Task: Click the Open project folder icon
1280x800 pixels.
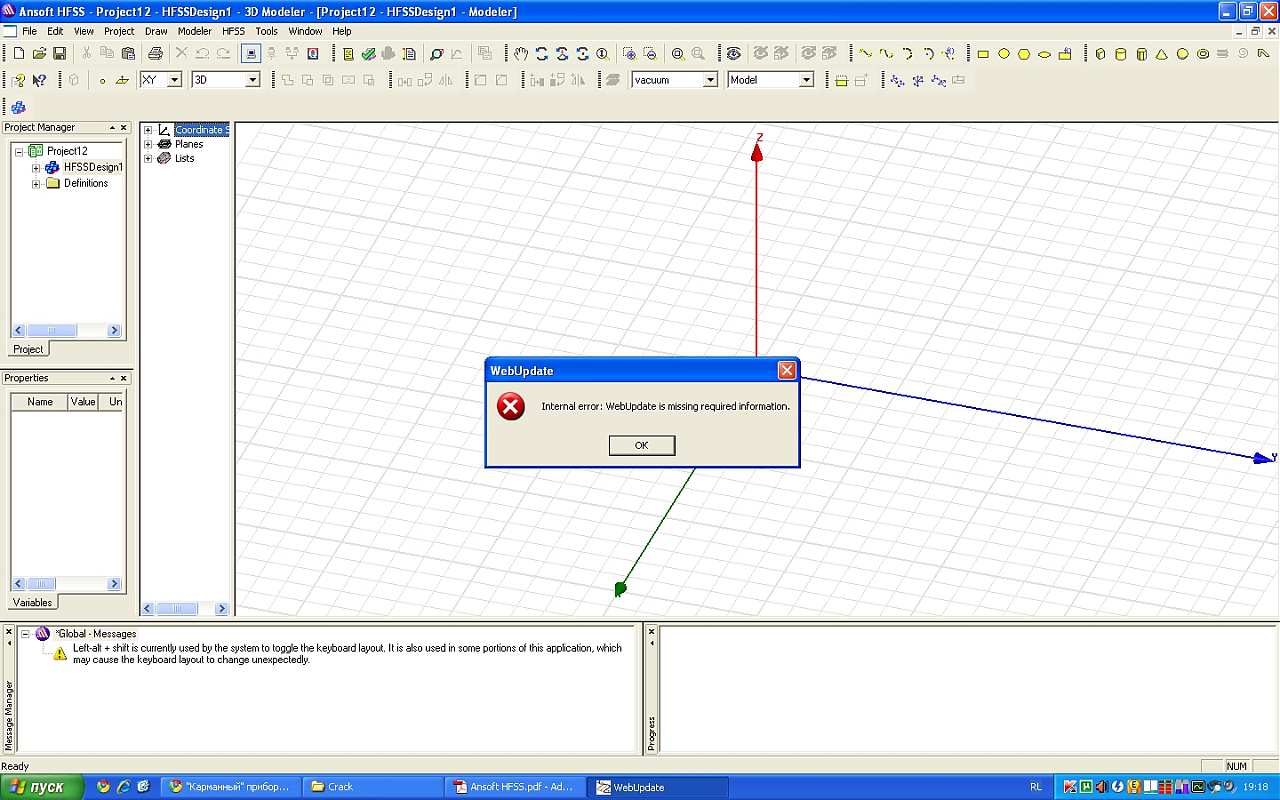Action: (39, 54)
